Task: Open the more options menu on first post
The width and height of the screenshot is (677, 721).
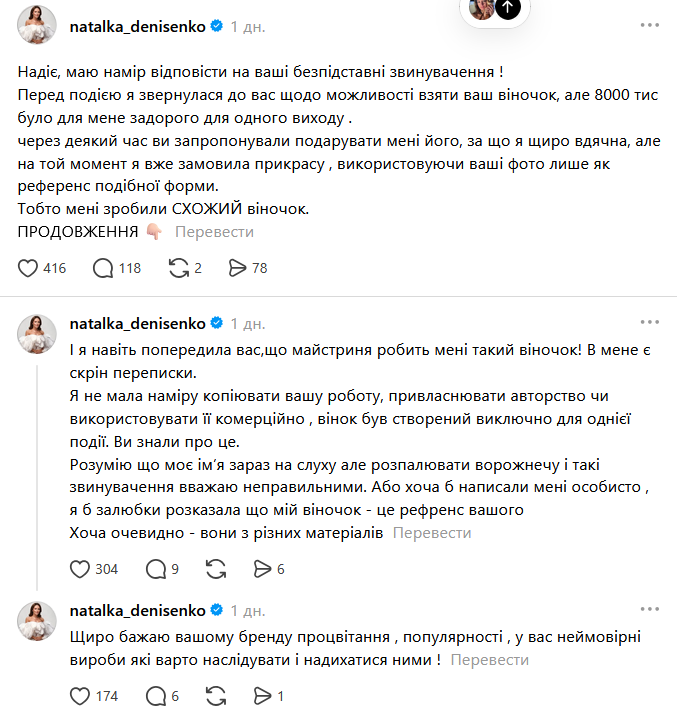Action: pyautogui.click(x=649, y=25)
